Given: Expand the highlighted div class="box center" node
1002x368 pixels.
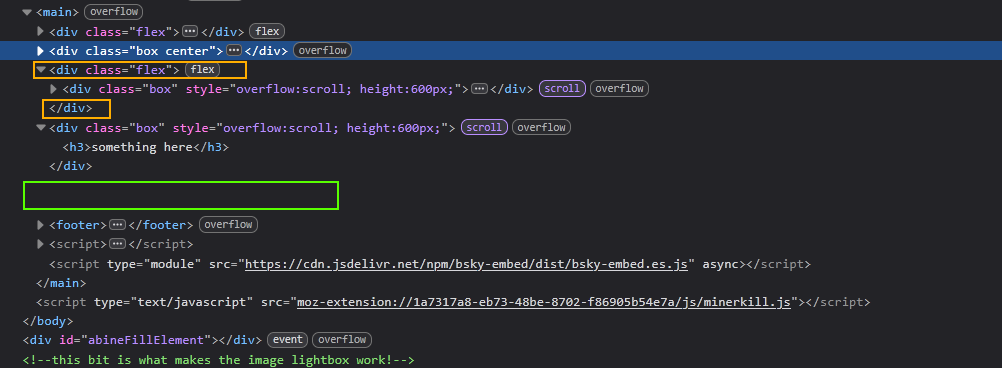Looking at the screenshot, I should pyautogui.click(x=40, y=50).
